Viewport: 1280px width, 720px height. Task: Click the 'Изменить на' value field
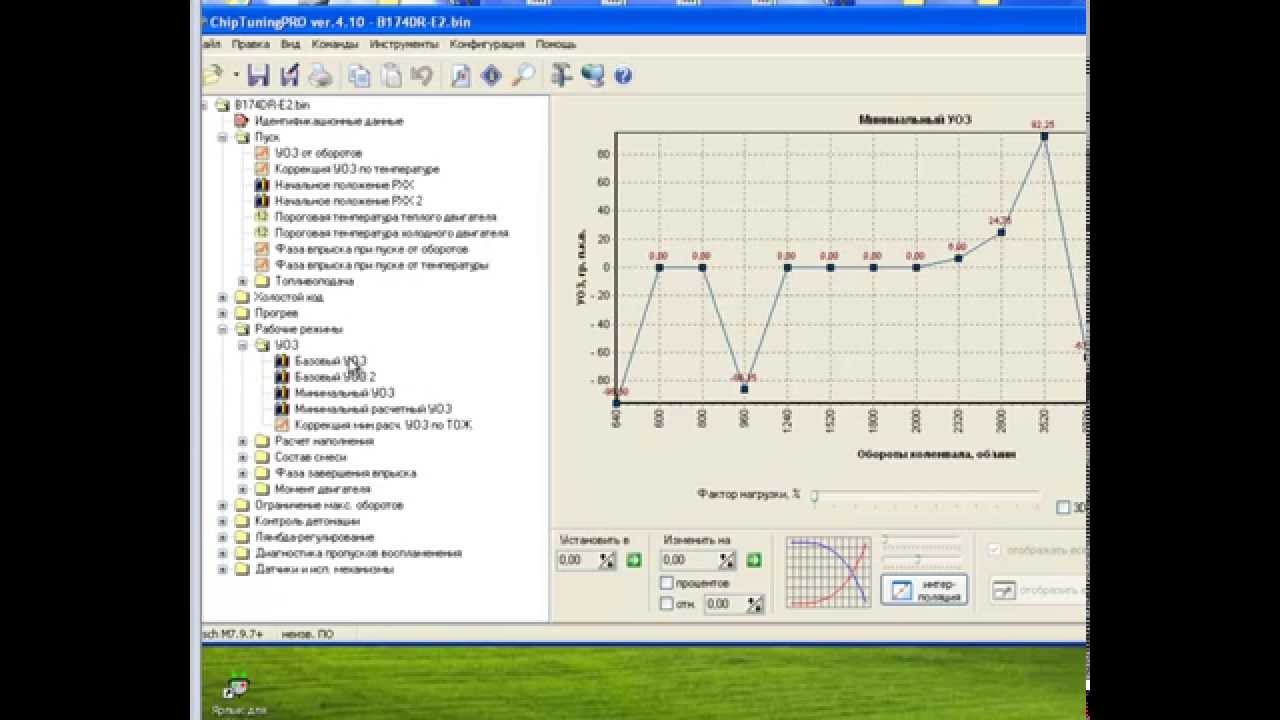point(690,560)
